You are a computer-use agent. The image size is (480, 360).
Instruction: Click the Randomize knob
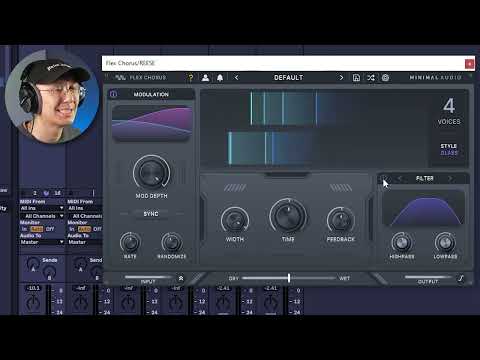coord(171,242)
